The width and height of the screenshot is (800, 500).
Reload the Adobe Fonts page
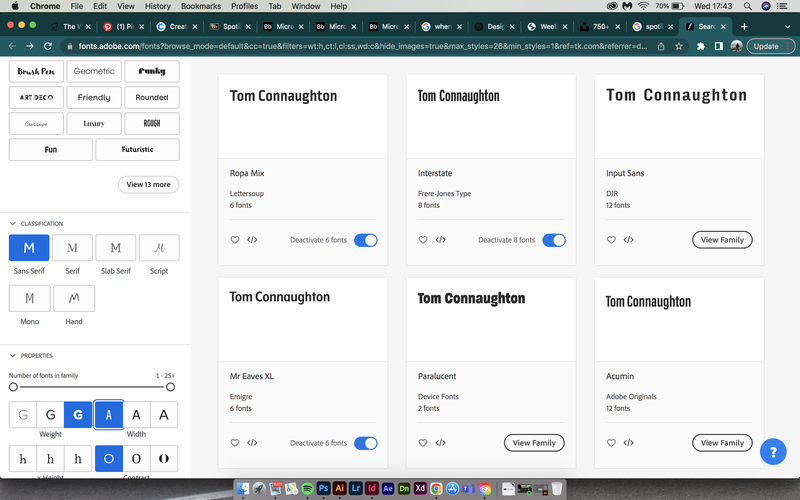point(48,46)
